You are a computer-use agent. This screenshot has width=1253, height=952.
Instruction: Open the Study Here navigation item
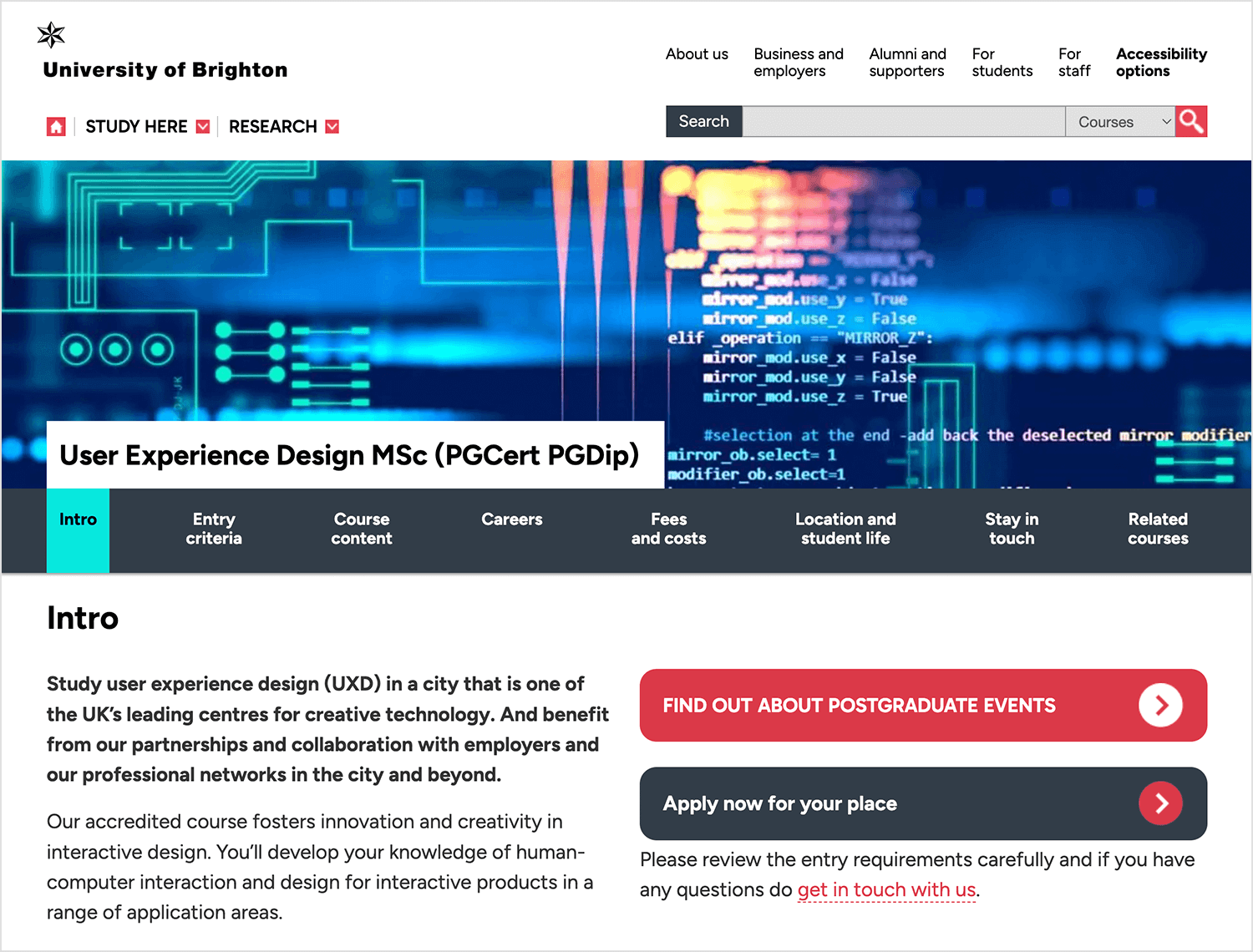[136, 127]
